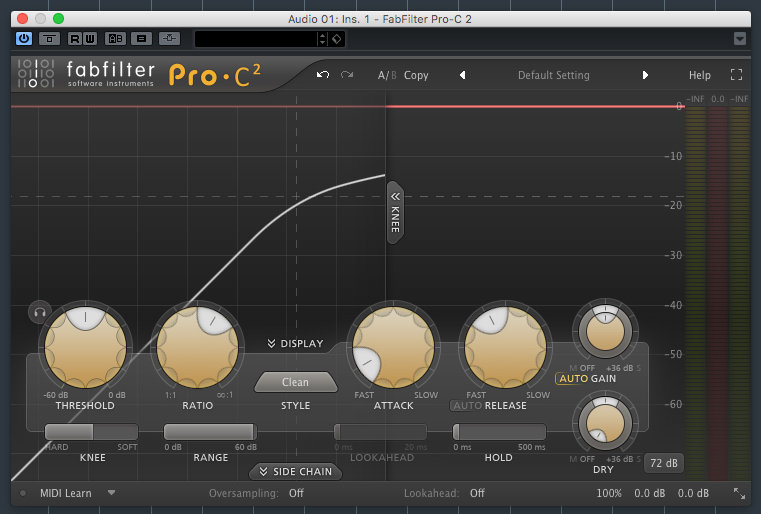Click the Range slider
Image resolution: width=761 pixels, height=514 pixels.
[x=210, y=431]
